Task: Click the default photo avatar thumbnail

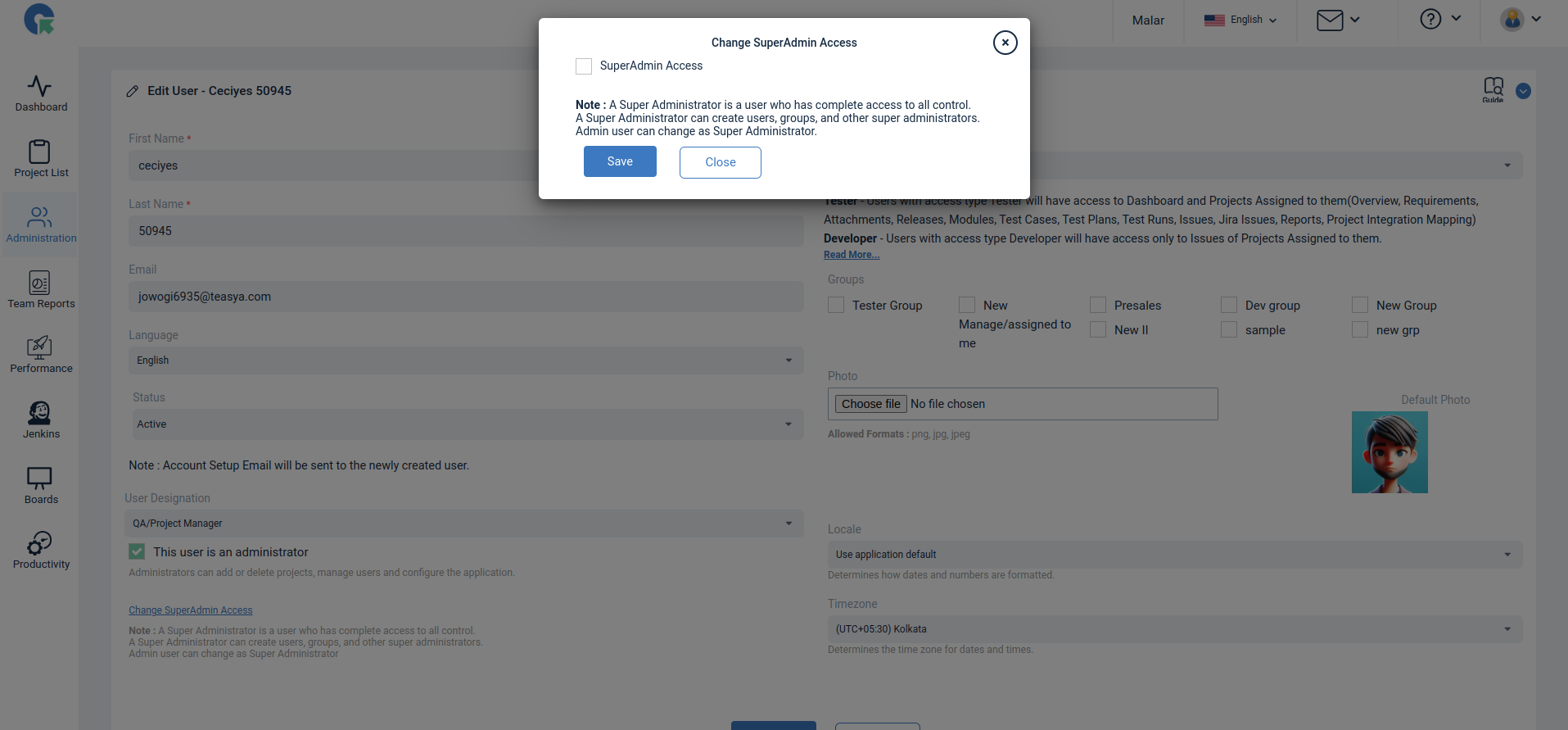Action: [1390, 452]
